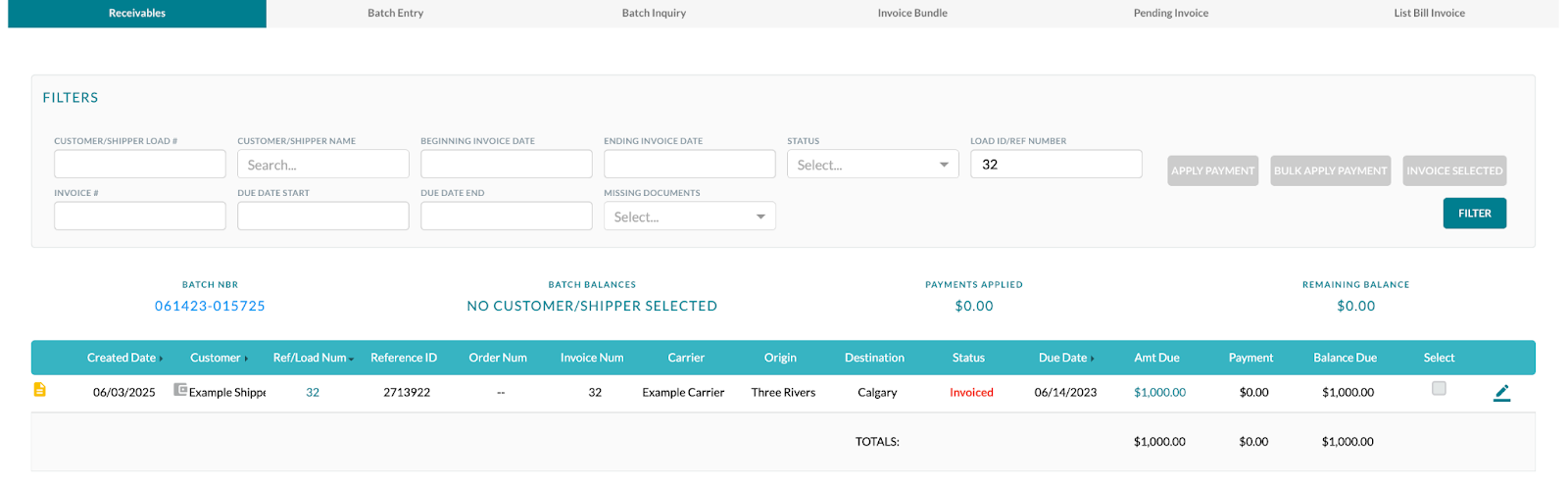Viewport: 1568px width, 483px height.
Task: Click the Load ID/Ref Number field containing 32
Action: pyautogui.click(x=1055, y=164)
